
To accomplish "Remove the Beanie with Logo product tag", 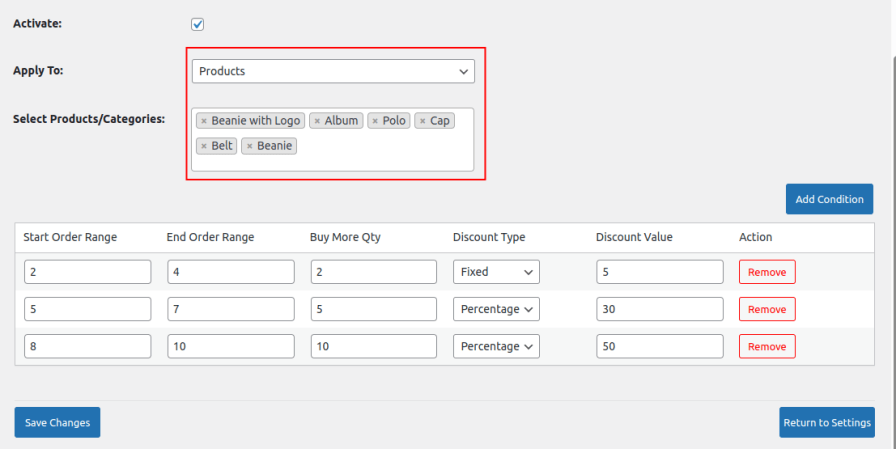I will pyautogui.click(x=204, y=121).
